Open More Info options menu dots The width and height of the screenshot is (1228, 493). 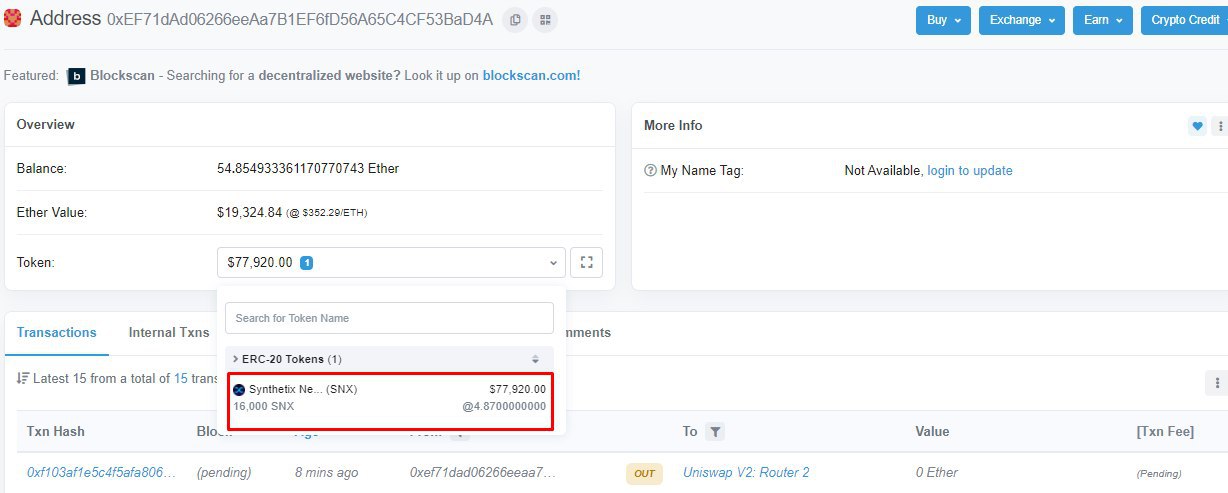1219,126
